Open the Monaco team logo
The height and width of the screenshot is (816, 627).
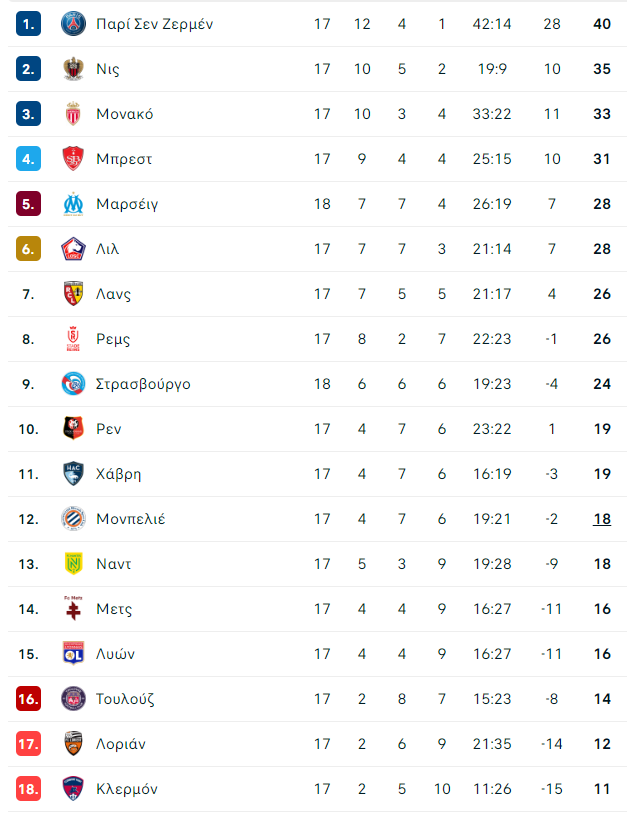pyautogui.click(x=73, y=114)
